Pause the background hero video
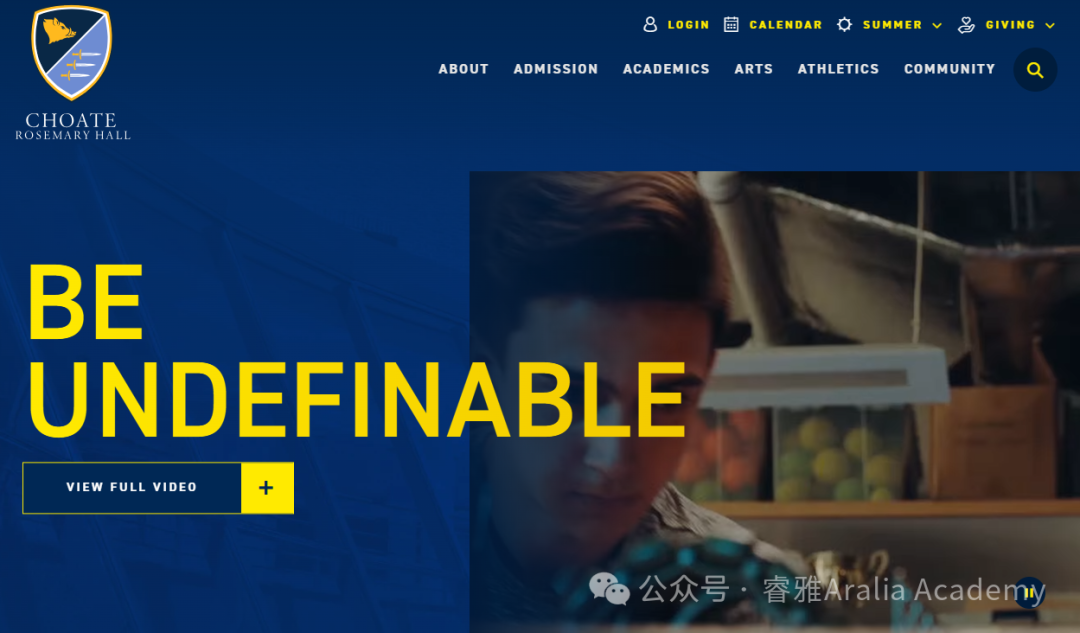Viewport: 1080px width, 633px height. click(x=1029, y=592)
